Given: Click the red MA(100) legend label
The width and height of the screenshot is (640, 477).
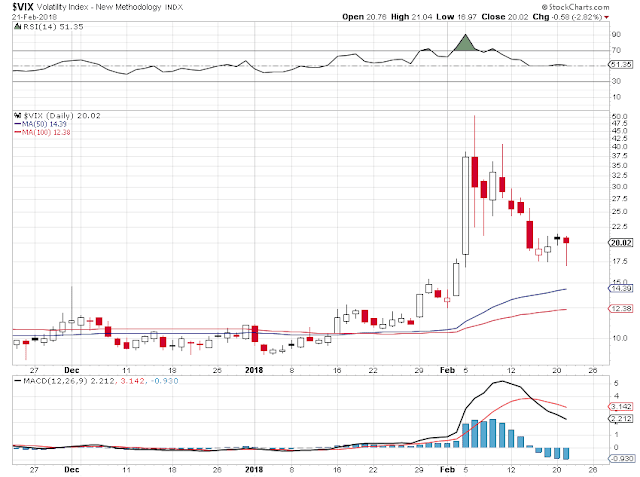Looking at the screenshot, I should [46, 132].
